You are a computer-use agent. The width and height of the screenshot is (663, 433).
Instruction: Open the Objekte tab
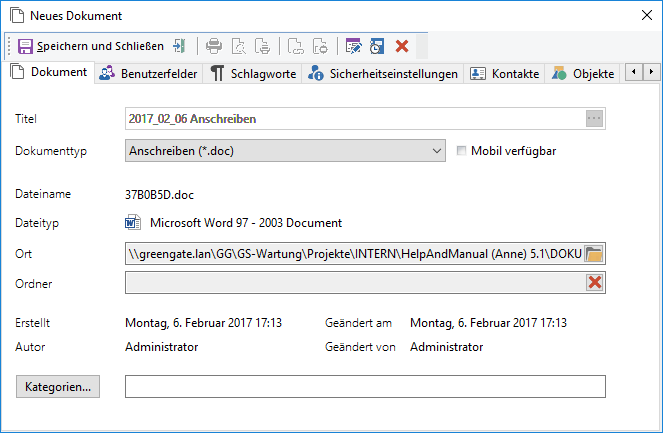[583, 74]
